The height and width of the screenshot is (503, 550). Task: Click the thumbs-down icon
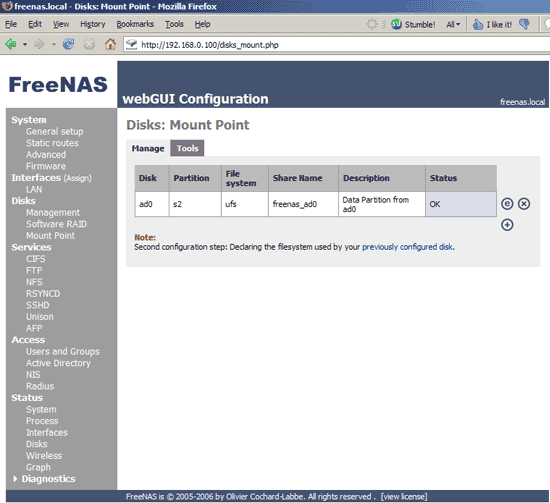(524, 24)
